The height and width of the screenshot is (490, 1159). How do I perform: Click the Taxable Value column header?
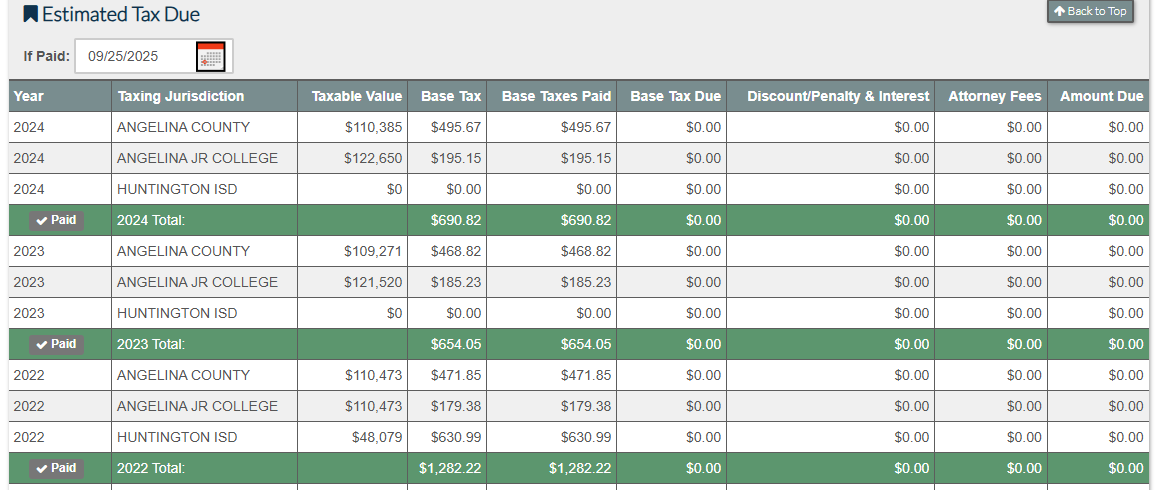coord(356,96)
